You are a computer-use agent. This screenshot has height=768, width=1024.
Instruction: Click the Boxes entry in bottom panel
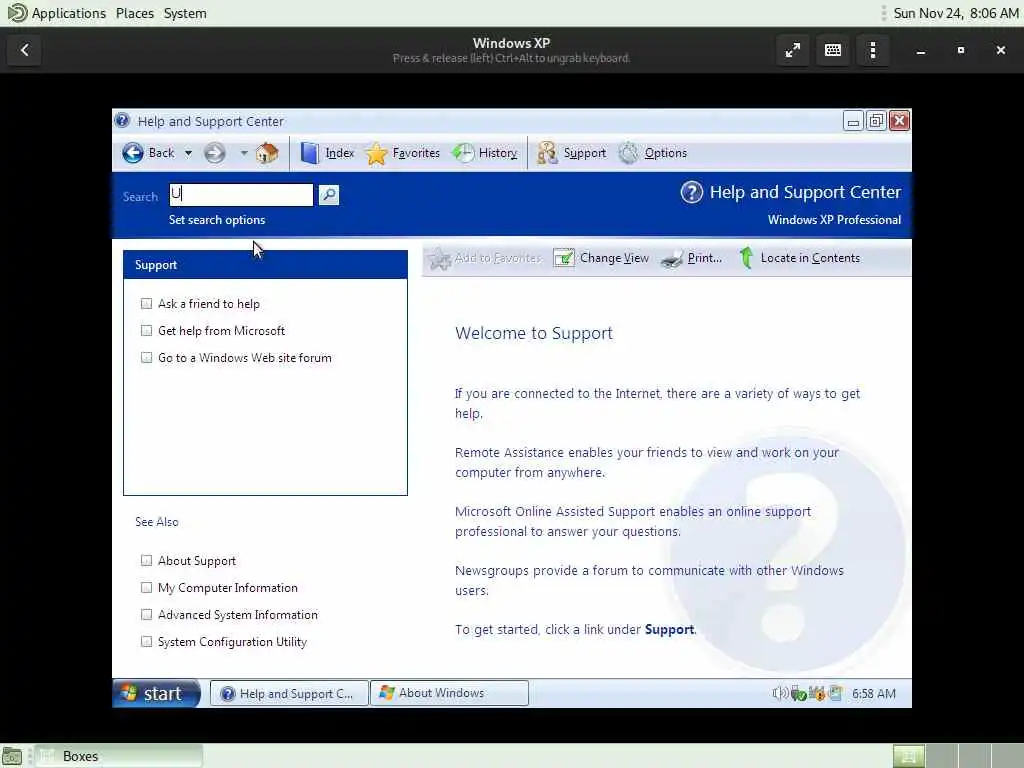point(118,756)
